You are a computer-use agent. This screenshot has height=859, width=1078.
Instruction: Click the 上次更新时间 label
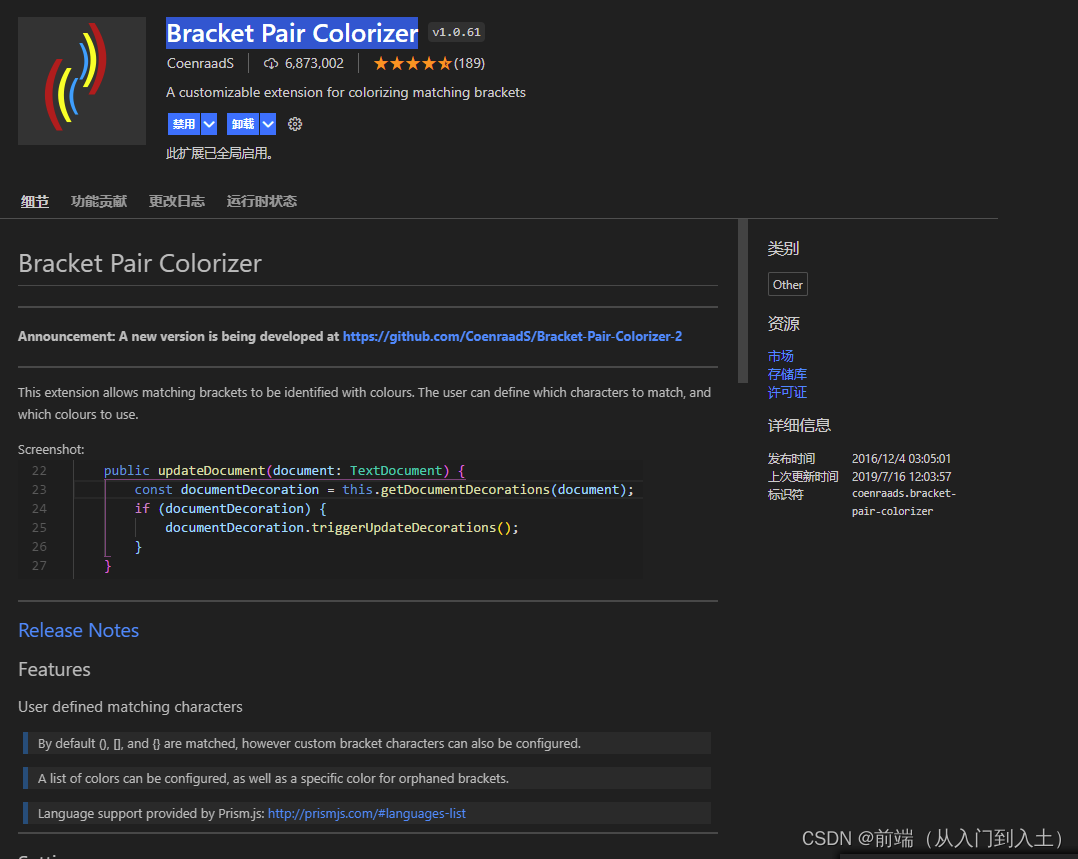pos(803,477)
